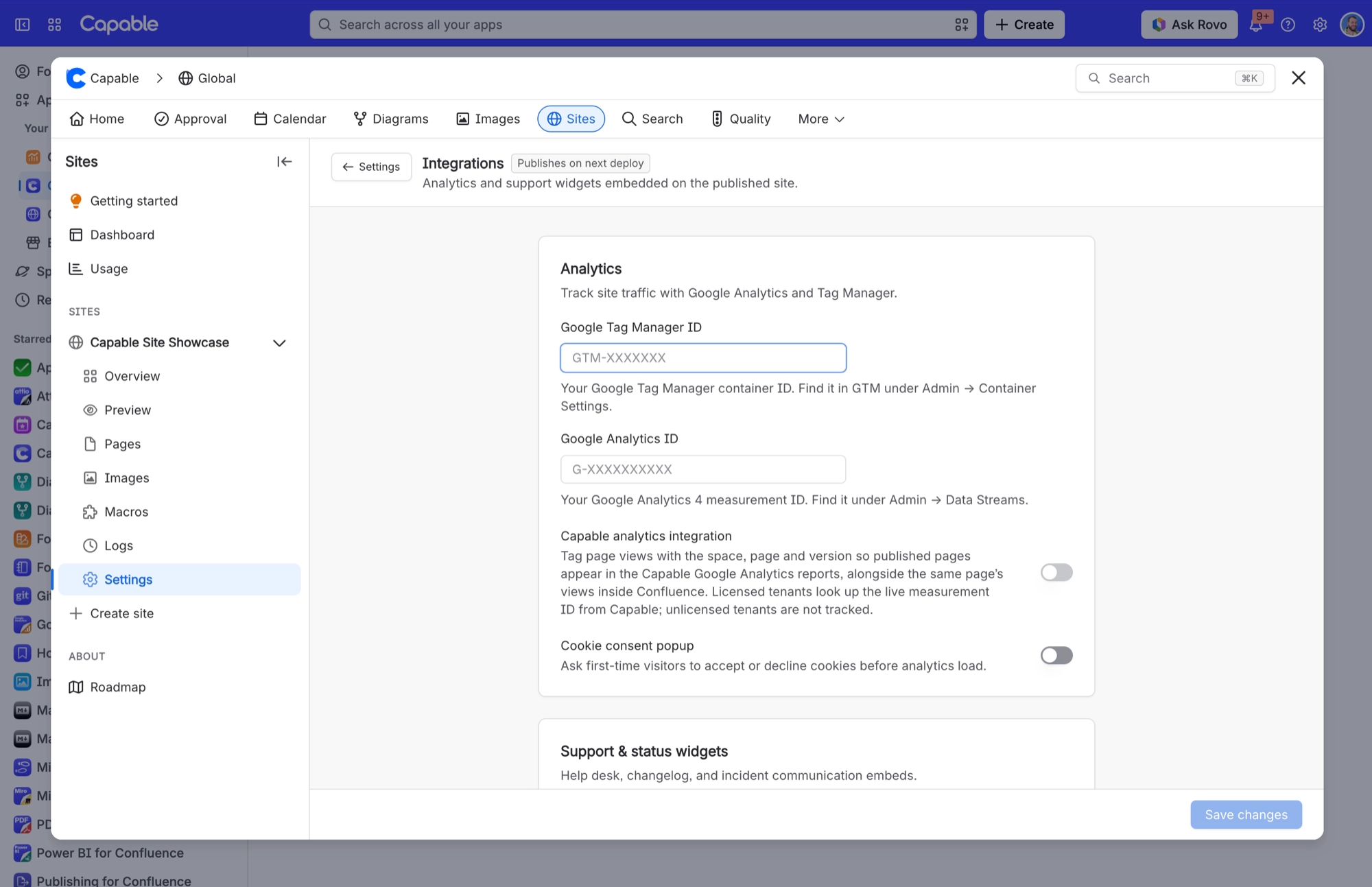This screenshot has height=887, width=1372.
Task: Open Pages under Capable Site Showcase
Action: pyautogui.click(x=180, y=444)
